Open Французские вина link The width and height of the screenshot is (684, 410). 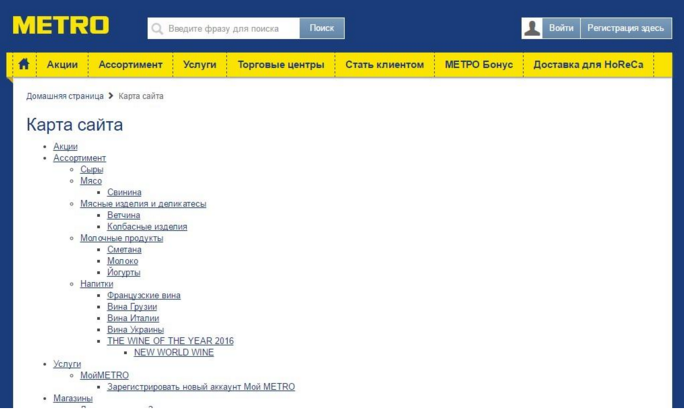point(144,295)
